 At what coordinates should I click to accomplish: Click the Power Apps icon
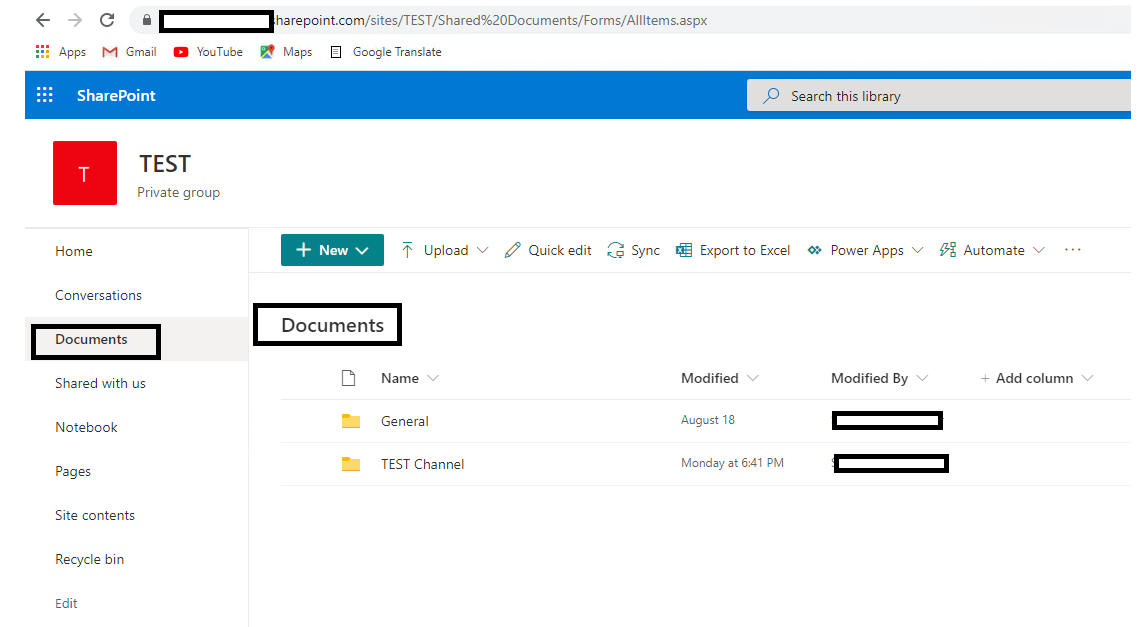tap(814, 250)
